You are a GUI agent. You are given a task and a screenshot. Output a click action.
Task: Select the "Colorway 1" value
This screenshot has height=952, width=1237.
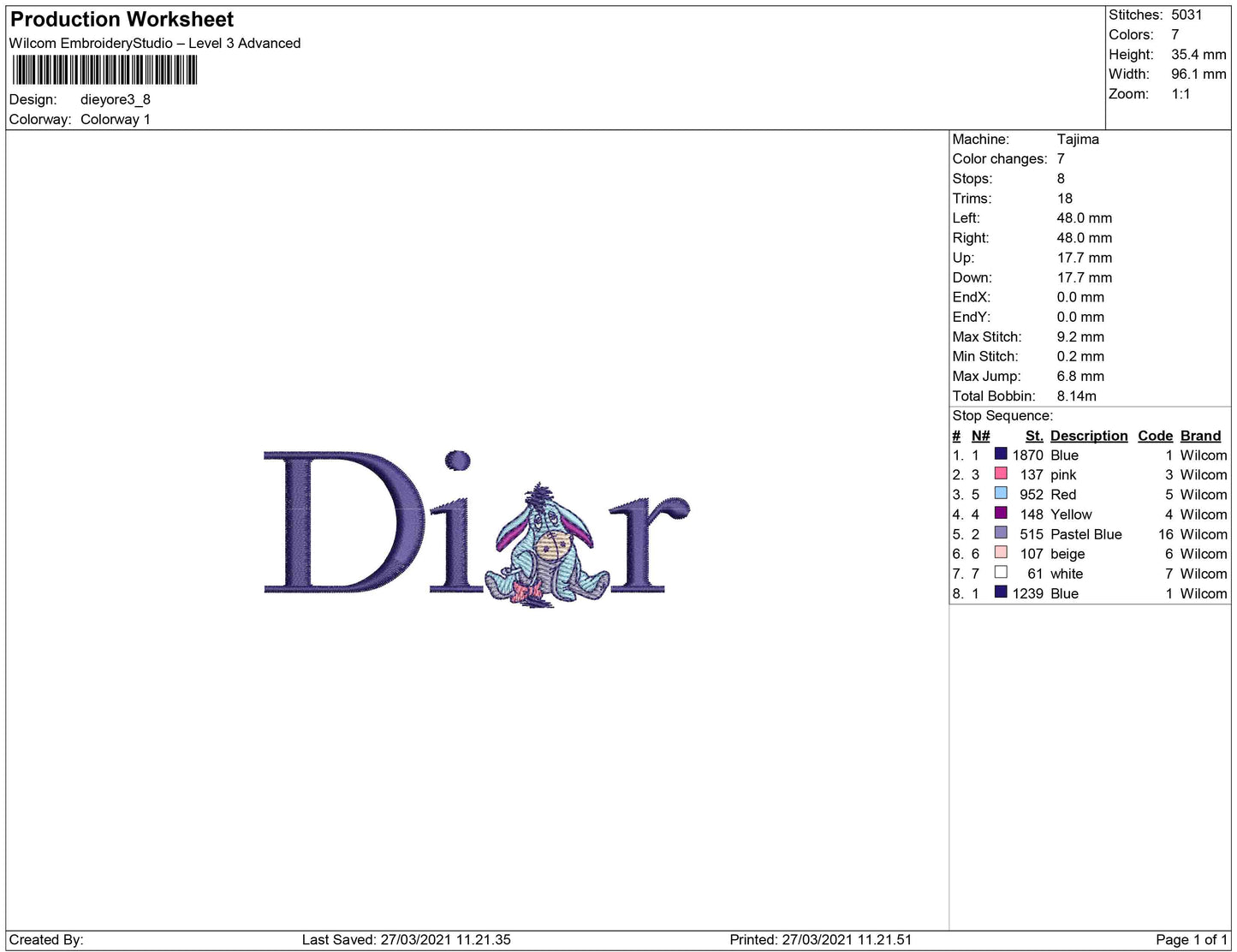tap(116, 120)
